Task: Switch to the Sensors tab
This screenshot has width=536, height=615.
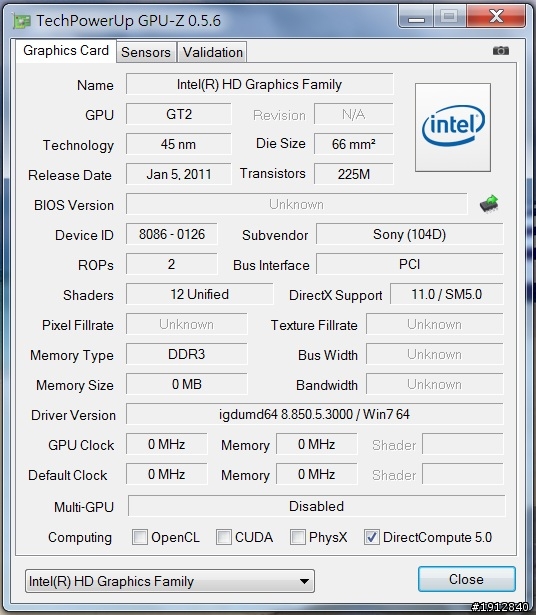Action: (x=146, y=52)
